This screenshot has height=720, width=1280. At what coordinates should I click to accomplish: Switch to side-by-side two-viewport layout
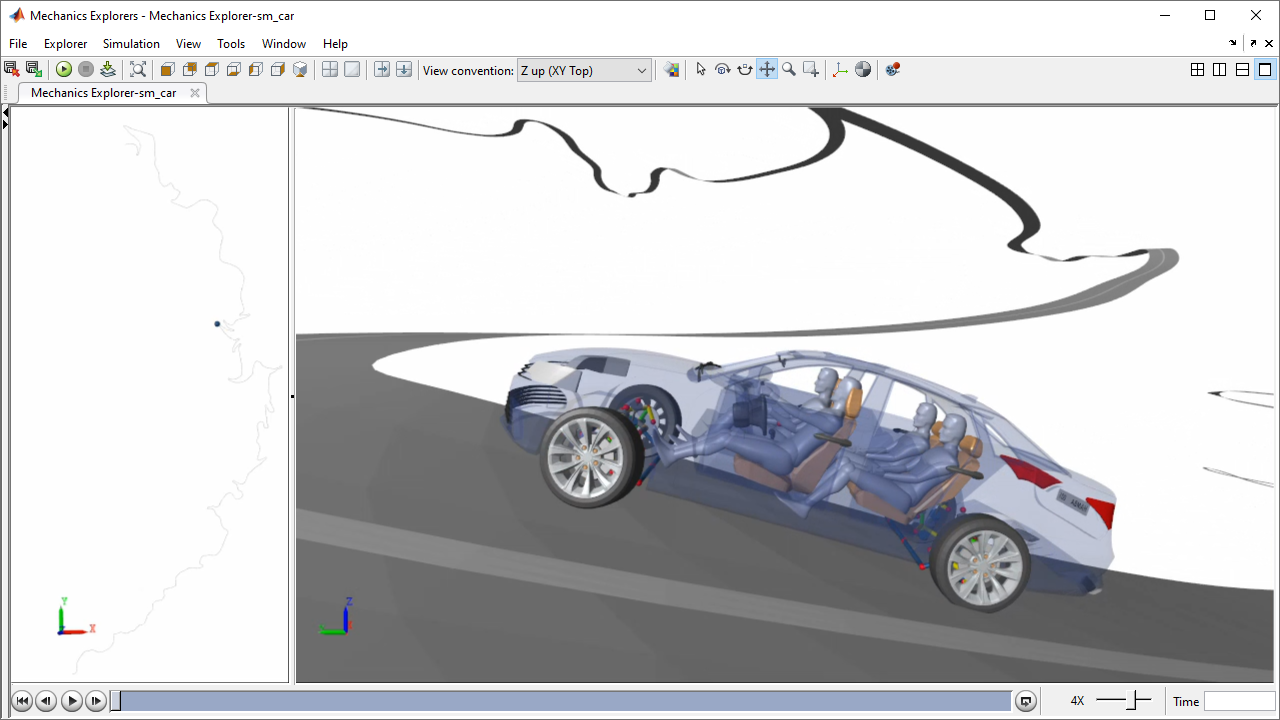[x=1220, y=70]
